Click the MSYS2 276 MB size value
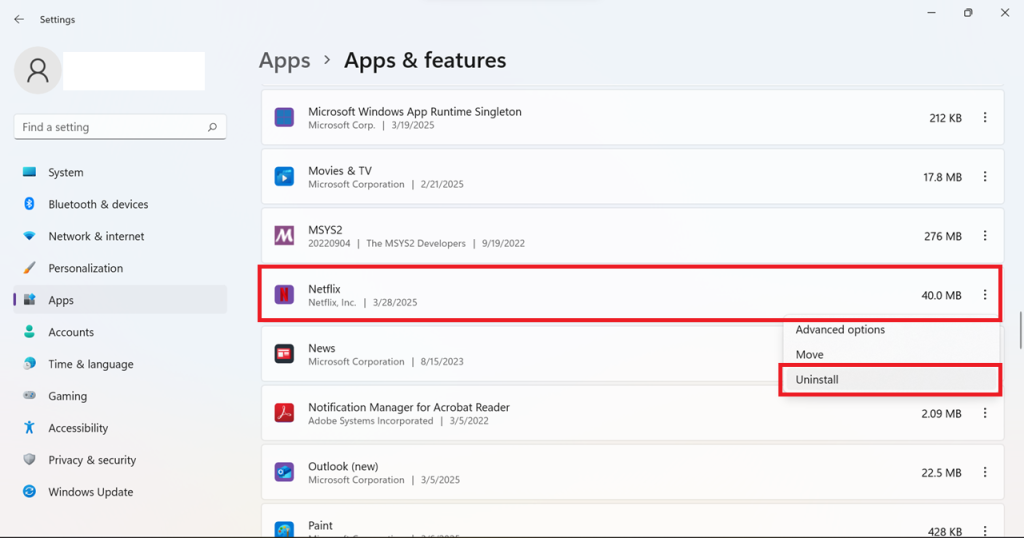This screenshot has width=1024, height=538. pos(942,236)
